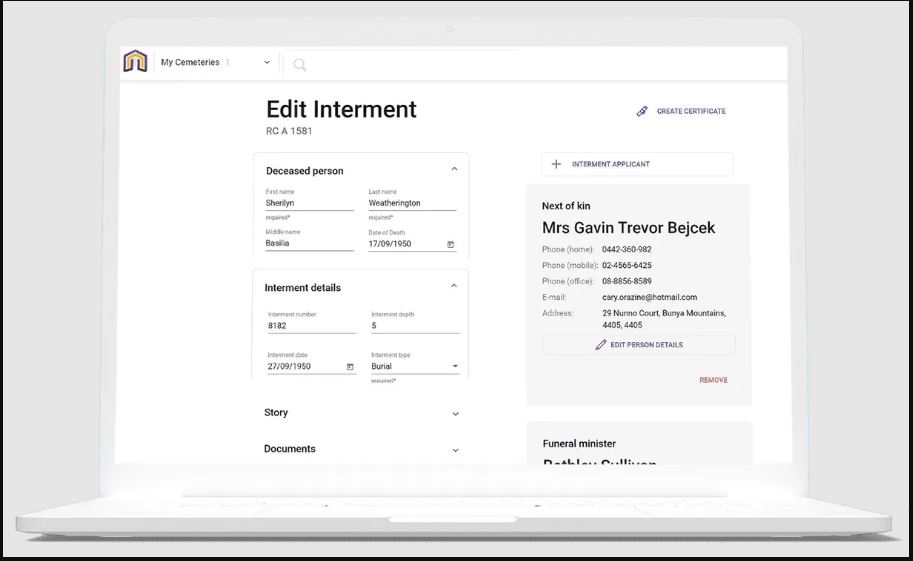Click the email cary.orazine@hotmail.com
The image size is (913, 561).
tap(649, 297)
